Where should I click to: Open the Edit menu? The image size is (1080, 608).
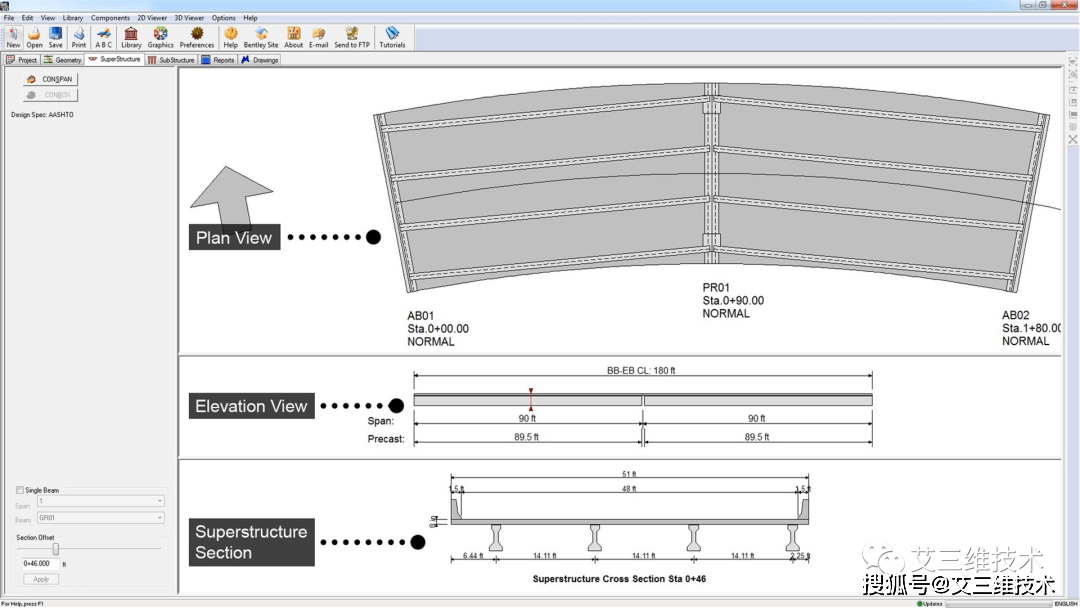[28, 18]
